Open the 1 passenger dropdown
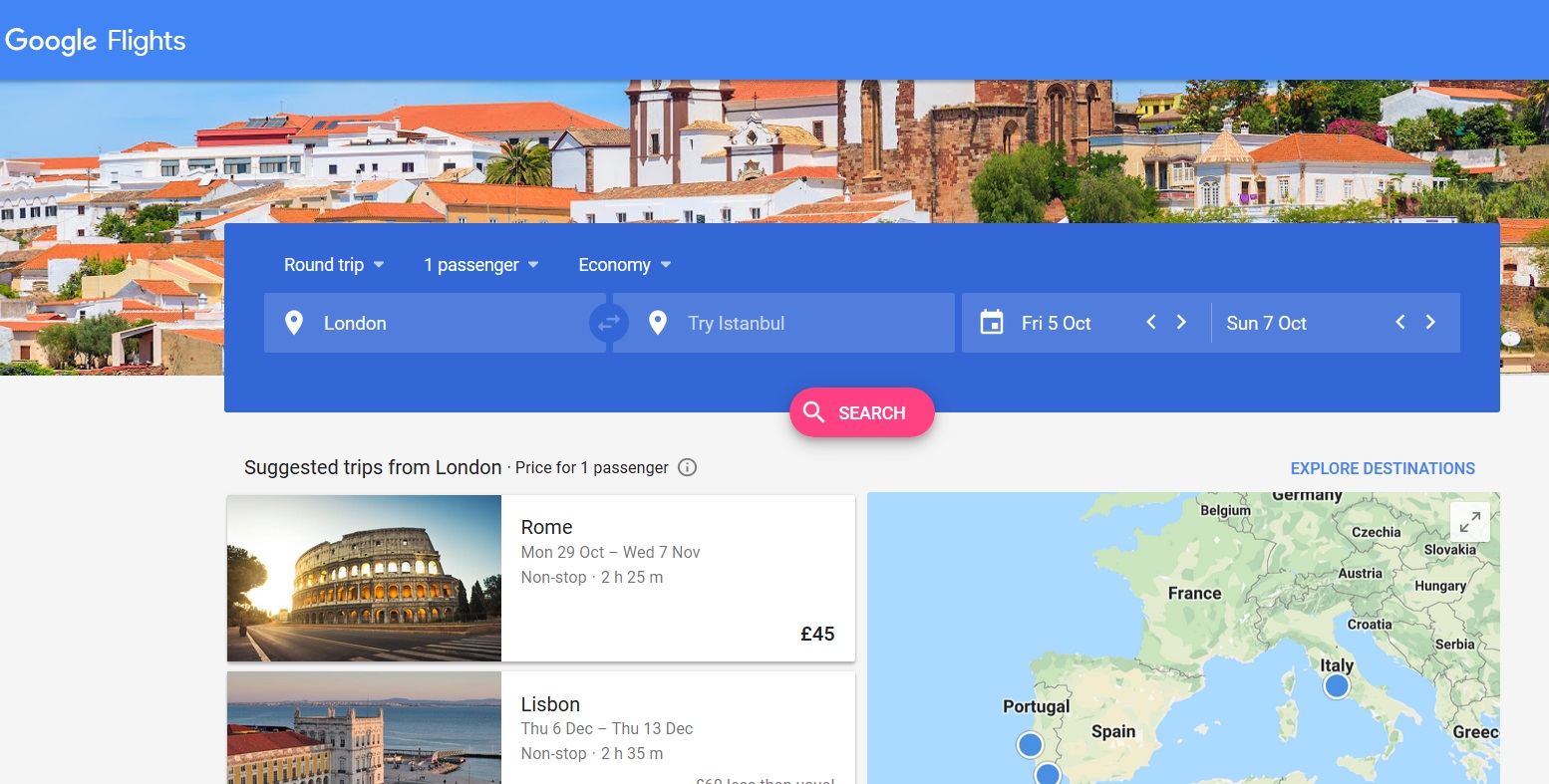Viewport: 1549px width, 784px height. coord(480,265)
